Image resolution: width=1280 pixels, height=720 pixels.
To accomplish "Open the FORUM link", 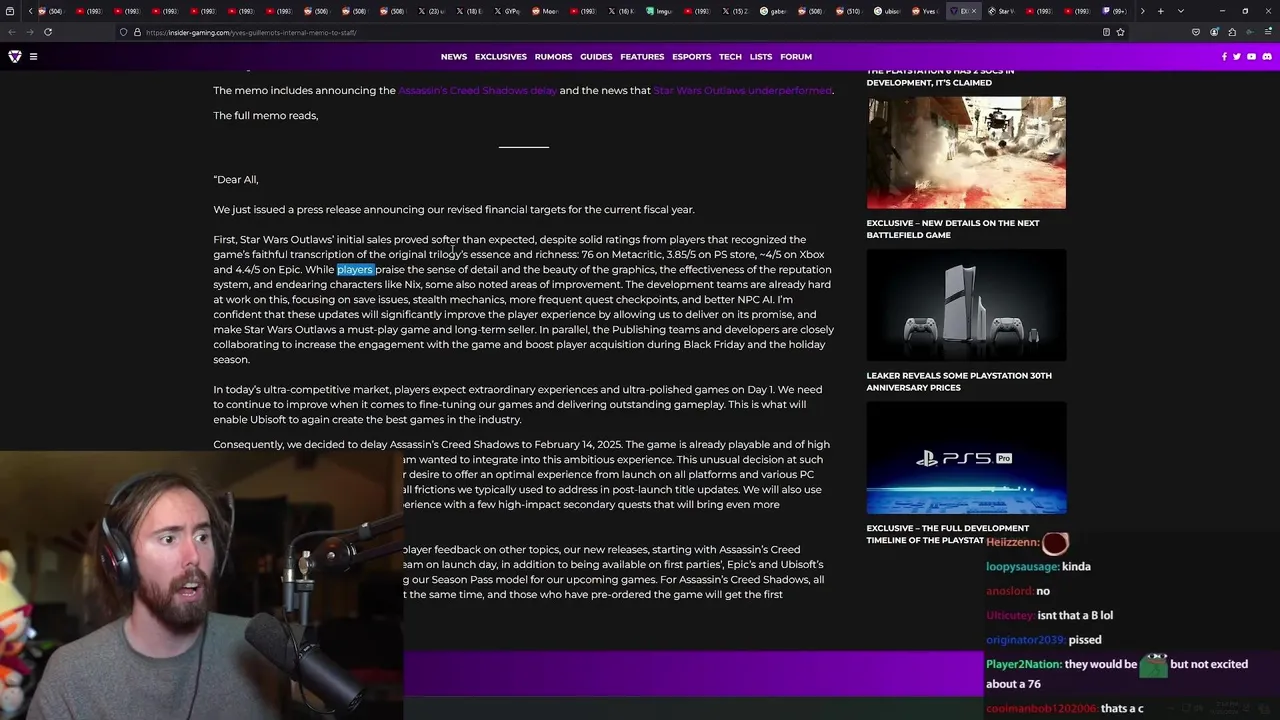I will pos(796,57).
